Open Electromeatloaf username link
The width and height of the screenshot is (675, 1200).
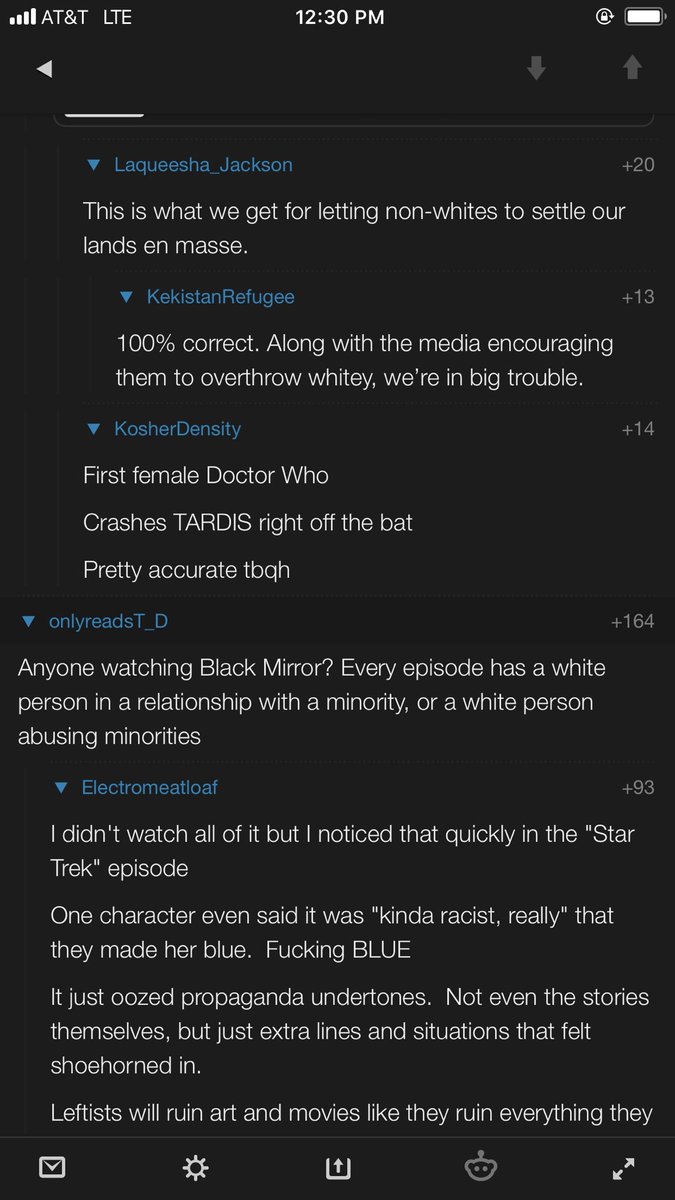149,788
